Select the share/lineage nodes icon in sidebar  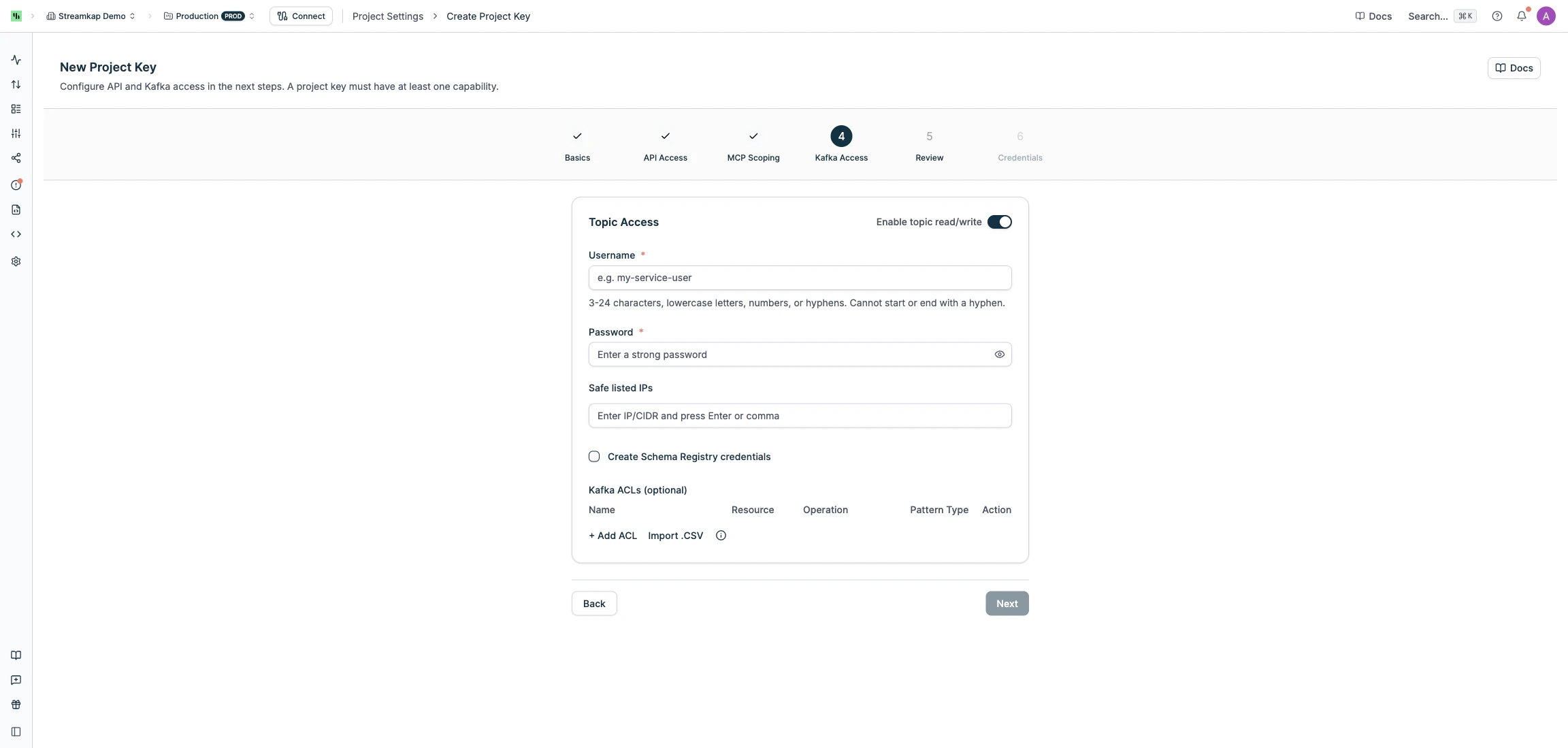click(x=16, y=158)
